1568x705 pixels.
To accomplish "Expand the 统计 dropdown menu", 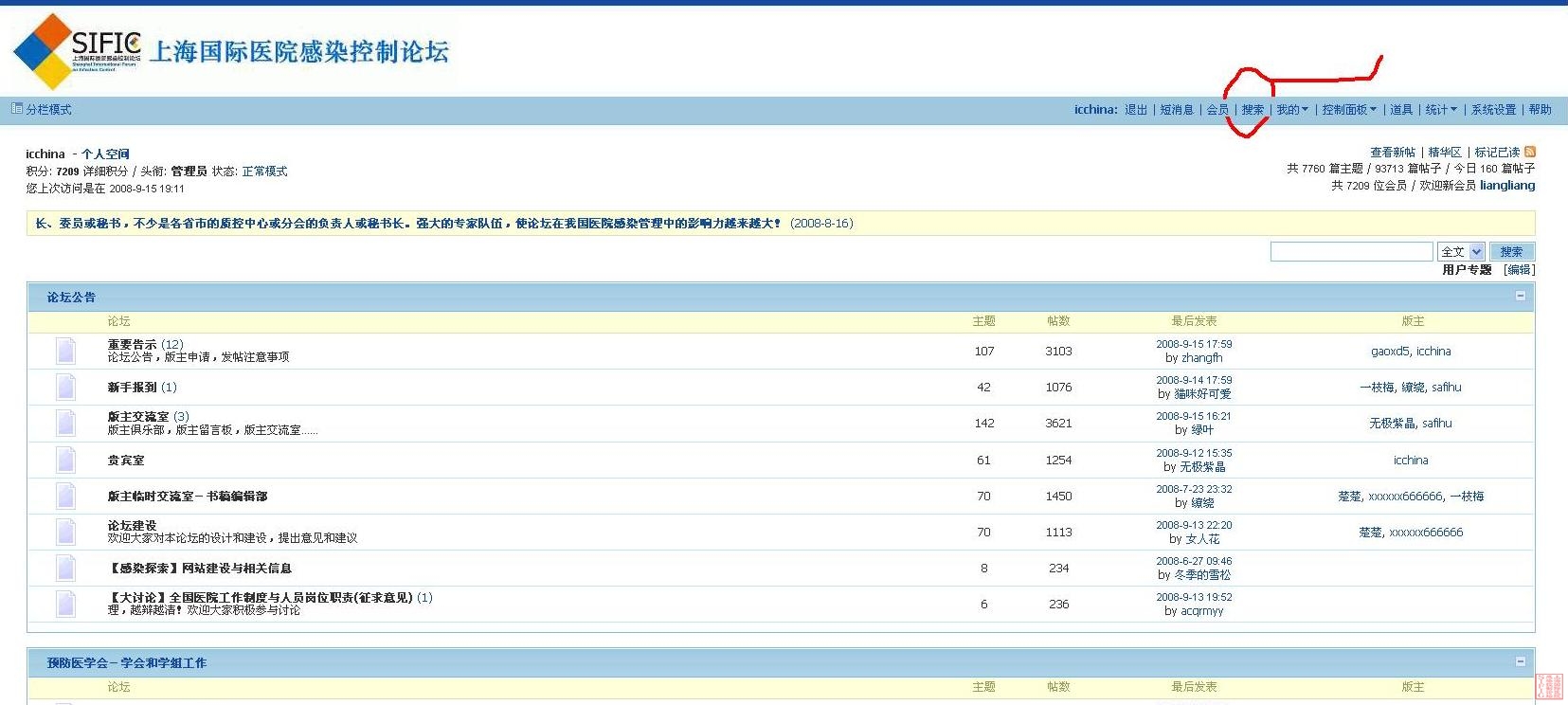I will pyautogui.click(x=1441, y=110).
